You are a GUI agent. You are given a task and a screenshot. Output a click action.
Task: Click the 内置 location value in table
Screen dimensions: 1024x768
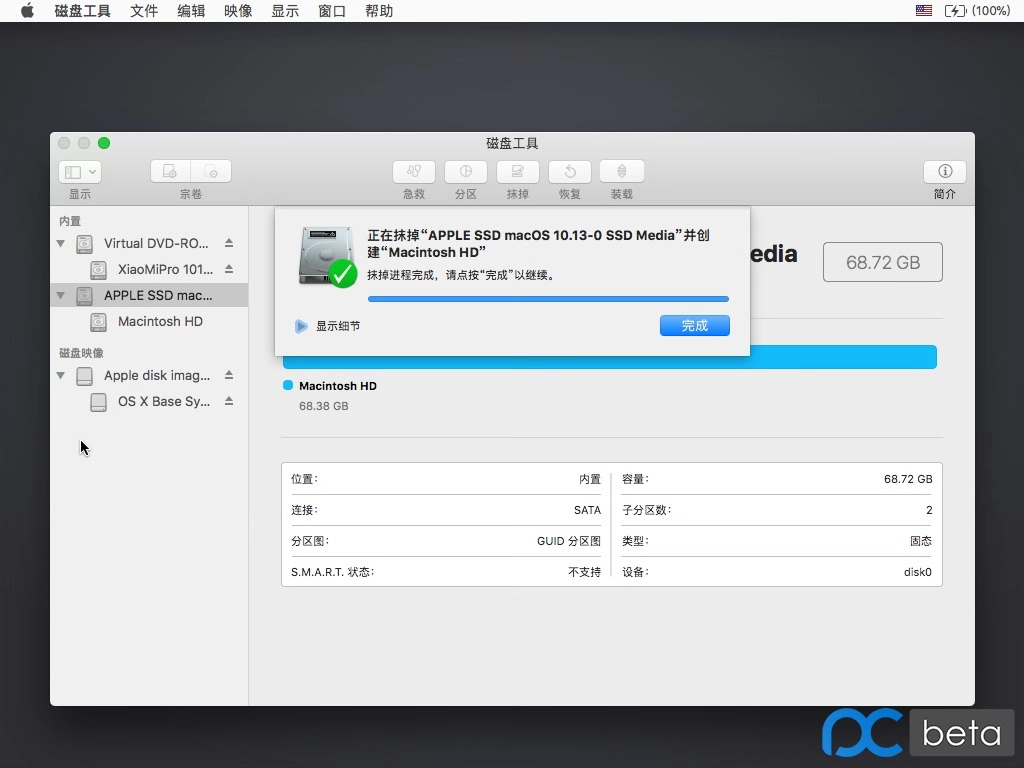coord(590,479)
